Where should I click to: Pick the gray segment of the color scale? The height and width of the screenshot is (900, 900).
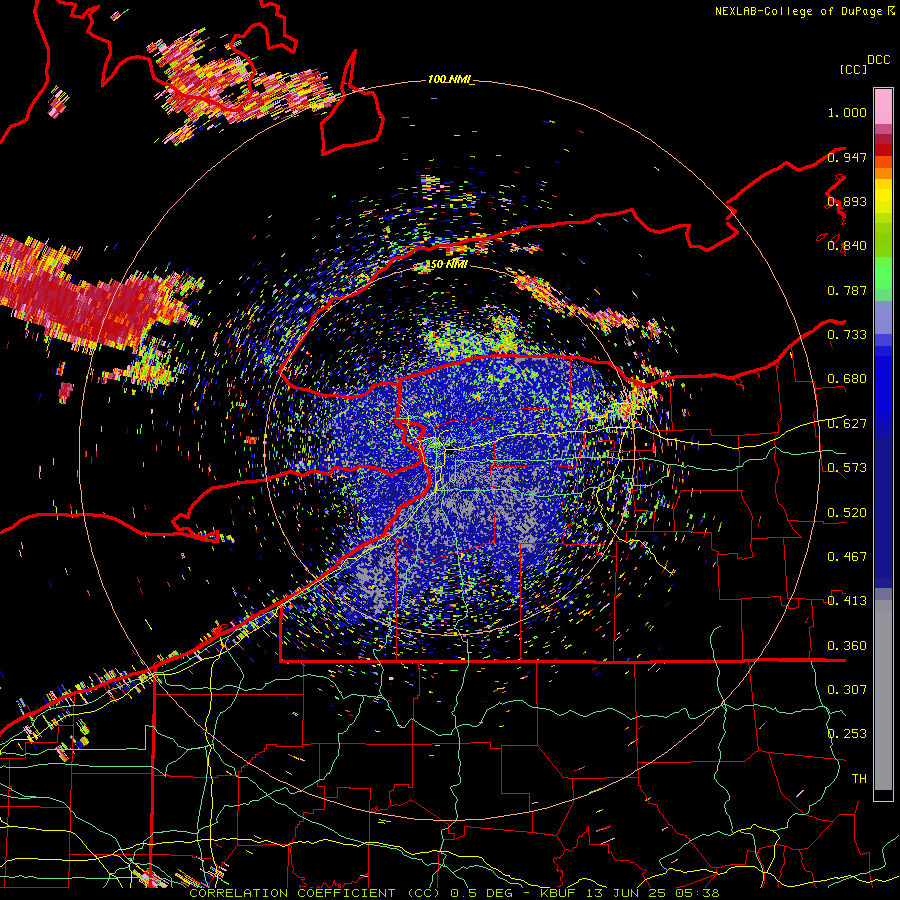(883, 695)
